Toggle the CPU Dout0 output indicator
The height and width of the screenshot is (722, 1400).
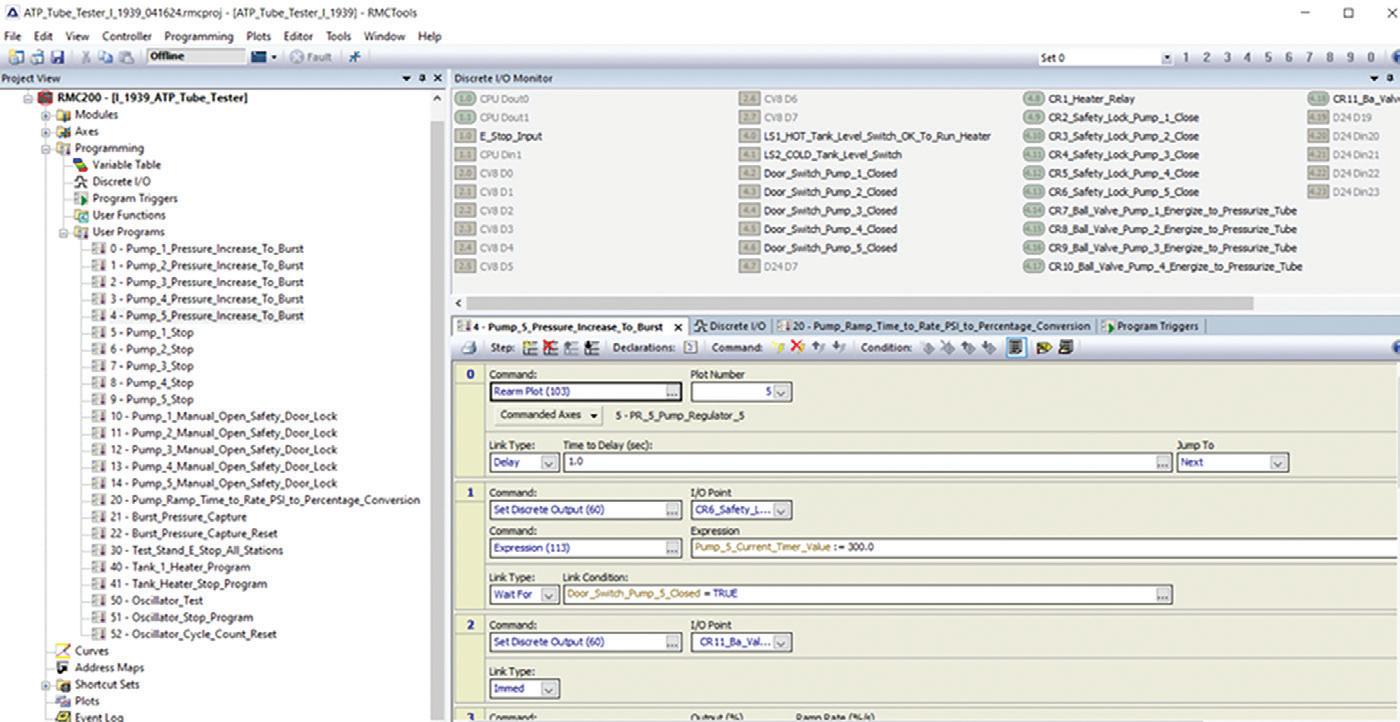[465, 99]
